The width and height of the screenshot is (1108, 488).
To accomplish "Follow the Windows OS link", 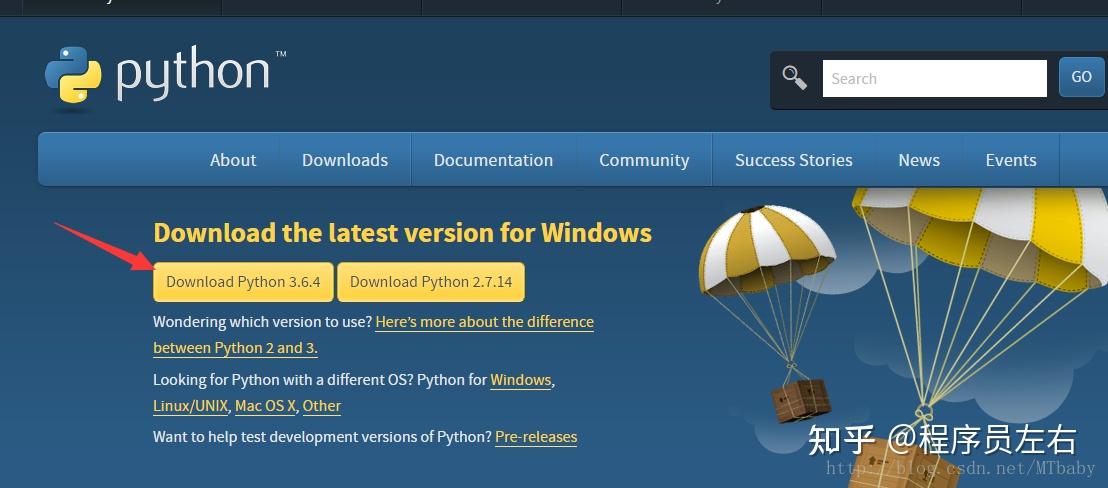I will tap(520, 380).
